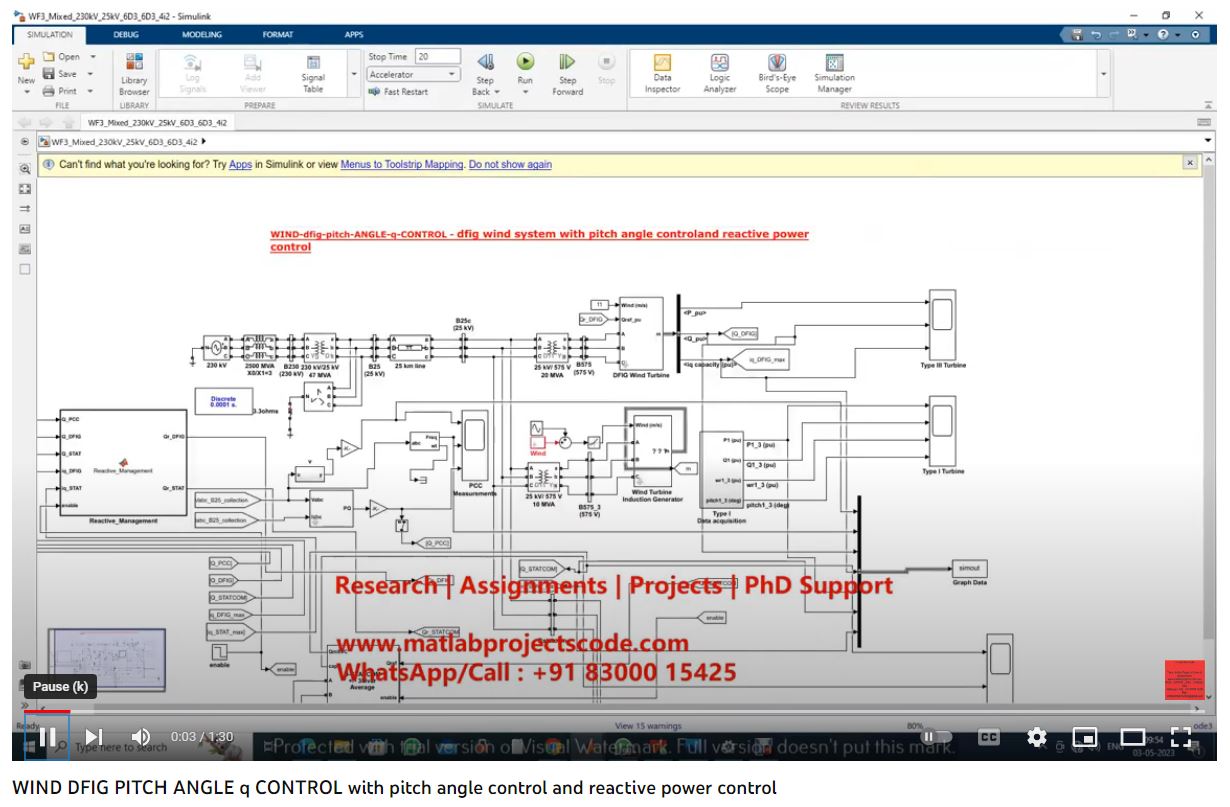Expand the Review Results gallery arrow
The image size is (1230, 807).
pos(1104,74)
